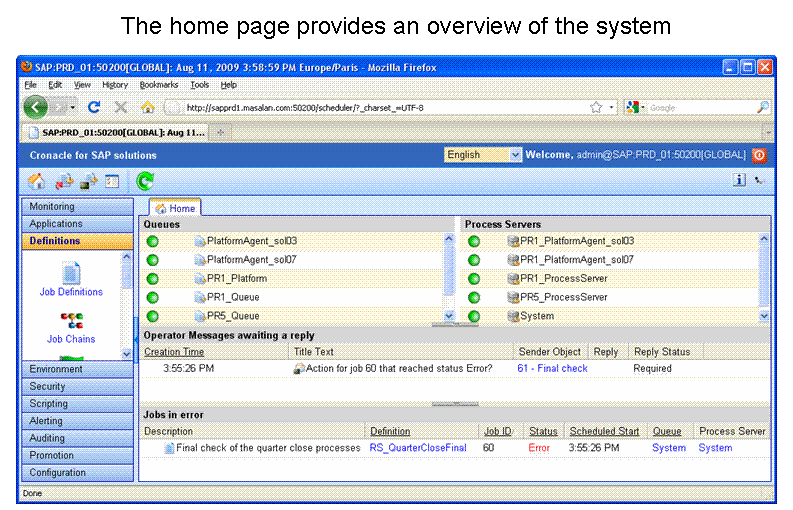Expand the Environment section
This screenshot has width=793, height=510.
click(77, 369)
